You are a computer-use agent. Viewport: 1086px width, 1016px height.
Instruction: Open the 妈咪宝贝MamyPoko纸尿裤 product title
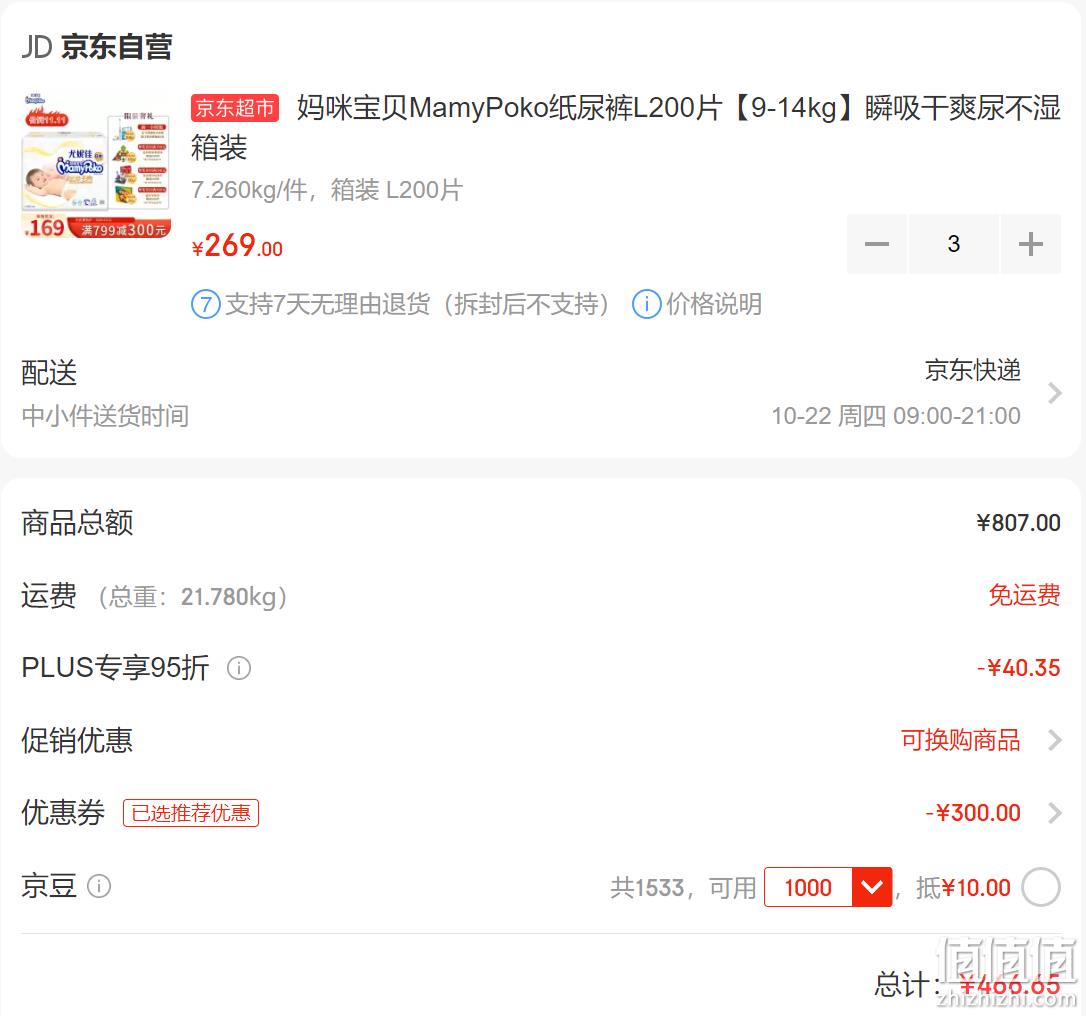coord(625,127)
